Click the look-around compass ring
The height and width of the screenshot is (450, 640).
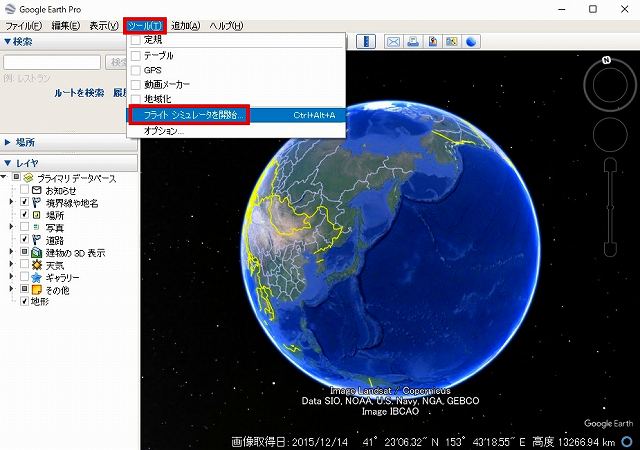(x=610, y=85)
